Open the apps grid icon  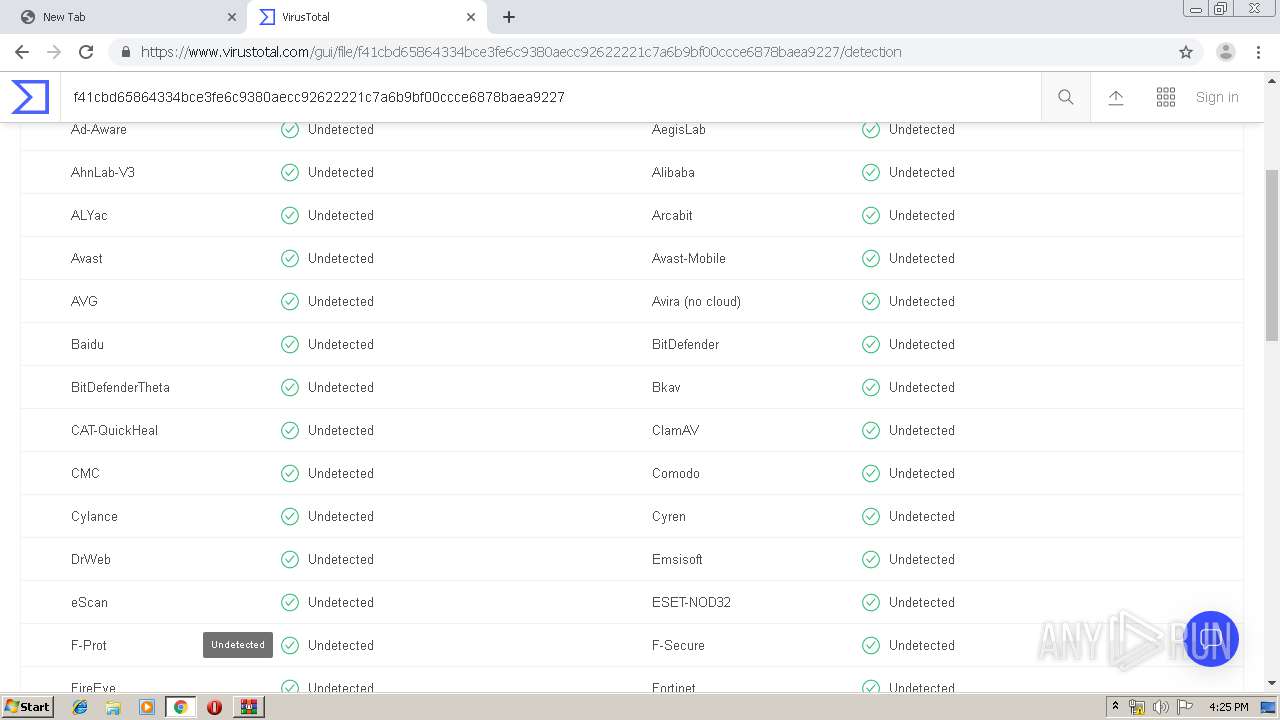pos(1166,97)
